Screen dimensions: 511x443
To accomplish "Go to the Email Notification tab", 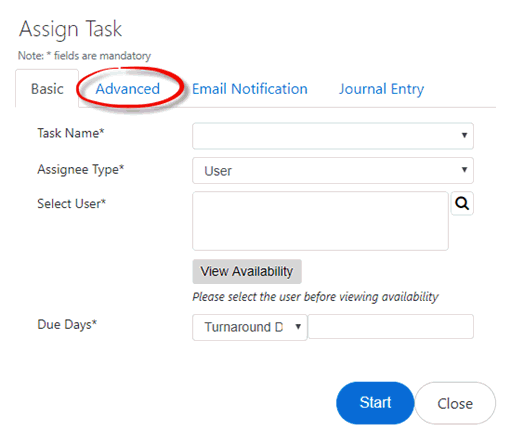I will tap(250, 89).
